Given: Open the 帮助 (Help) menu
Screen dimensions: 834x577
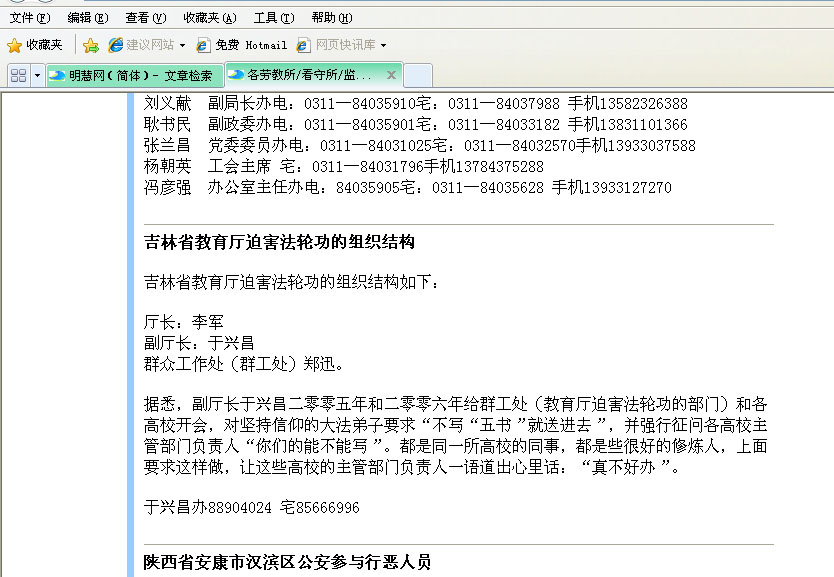Looking at the screenshot, I should [x=331, y=18].
